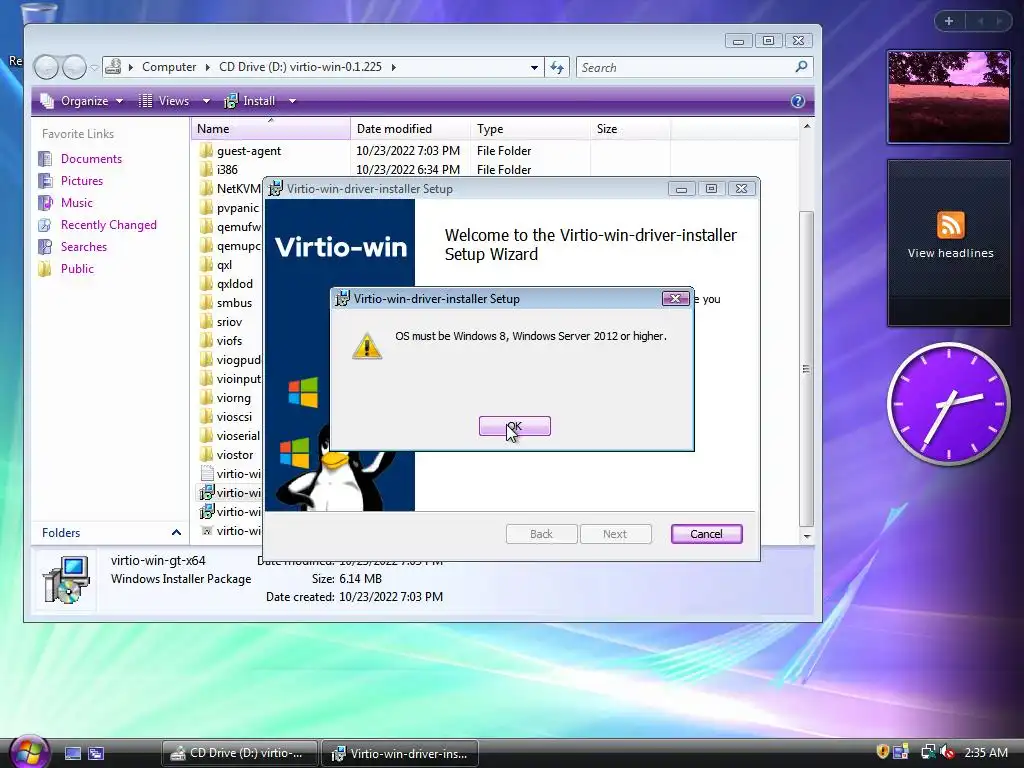Click the Install toolbar button
Screen dimensions: 1024x768
(x=250, y=101)
